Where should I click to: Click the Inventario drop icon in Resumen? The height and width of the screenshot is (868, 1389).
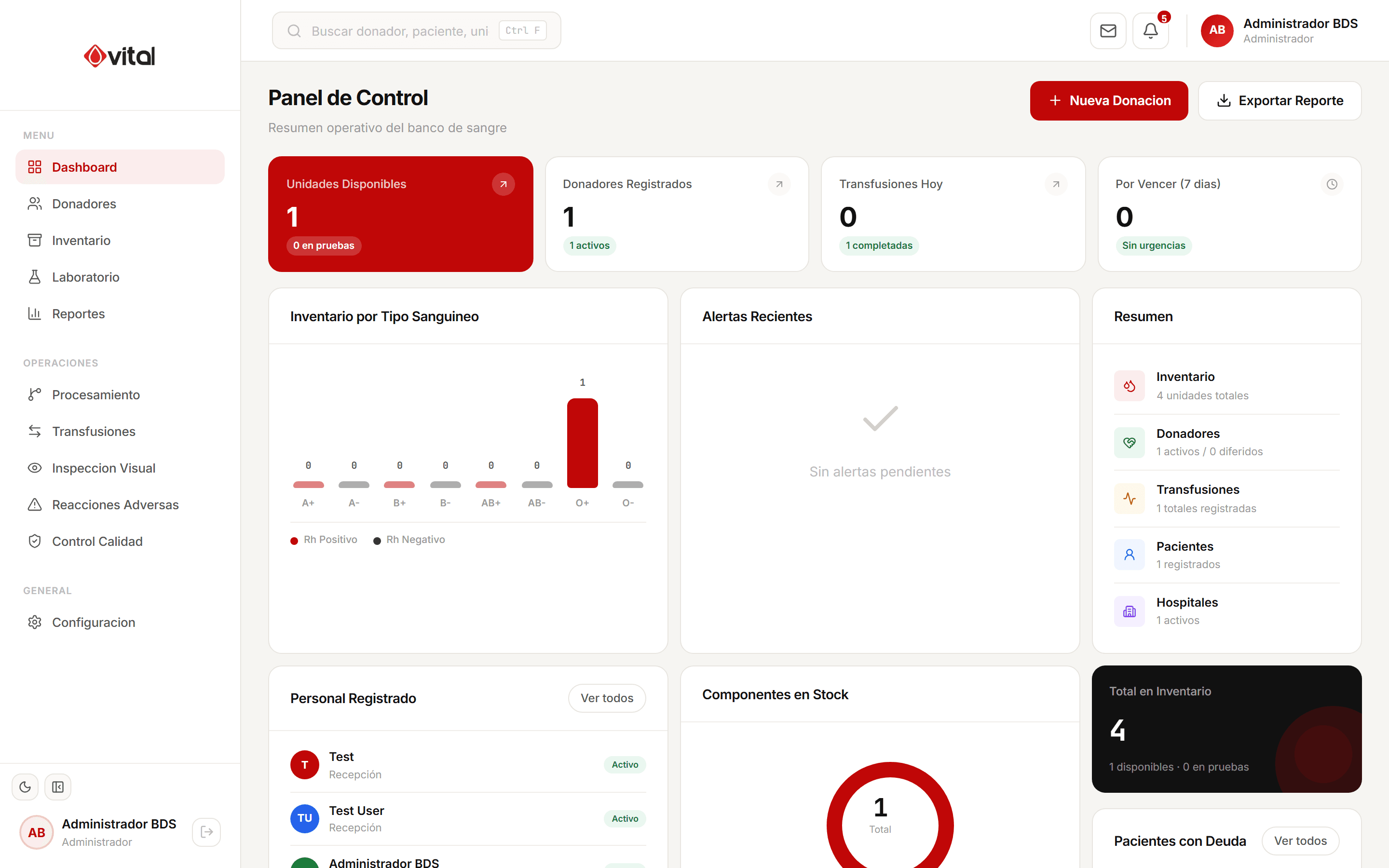point(1129,386)
